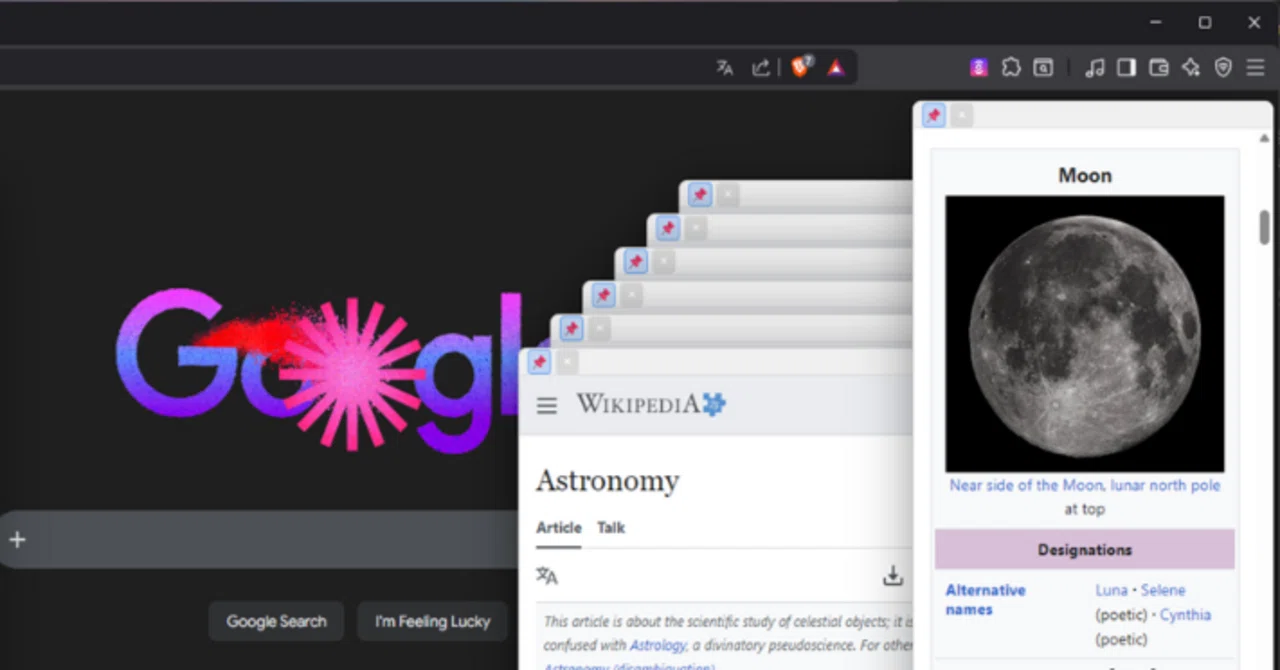1280x670 pixels.
Task: Close the Moon popup with its X
Action: pyautogui.click(x=961, y=116)
